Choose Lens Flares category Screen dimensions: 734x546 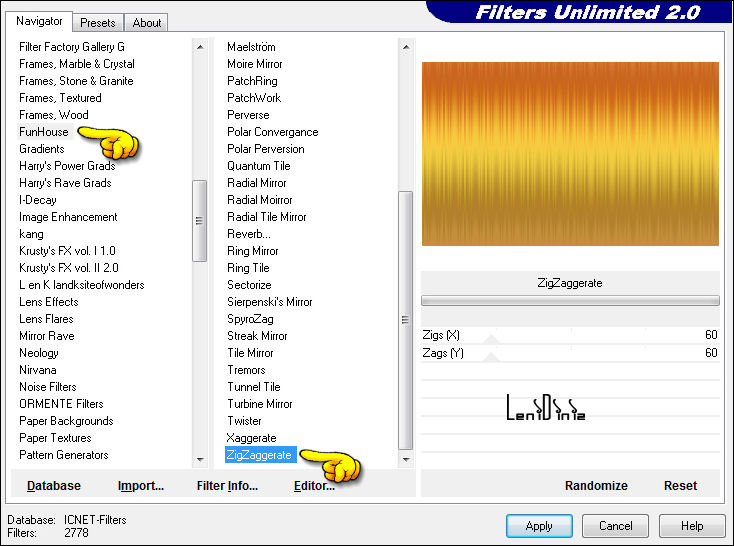pos(46,319)
